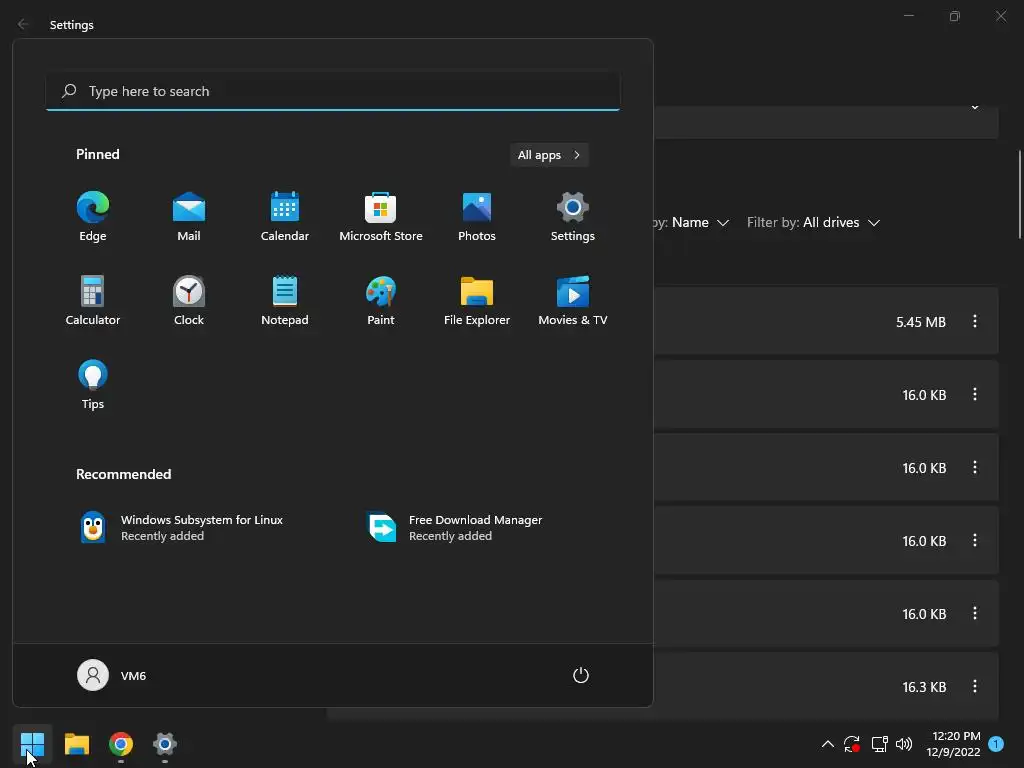
Task: Open network status tray icon
Action: (x=879, y=744)
